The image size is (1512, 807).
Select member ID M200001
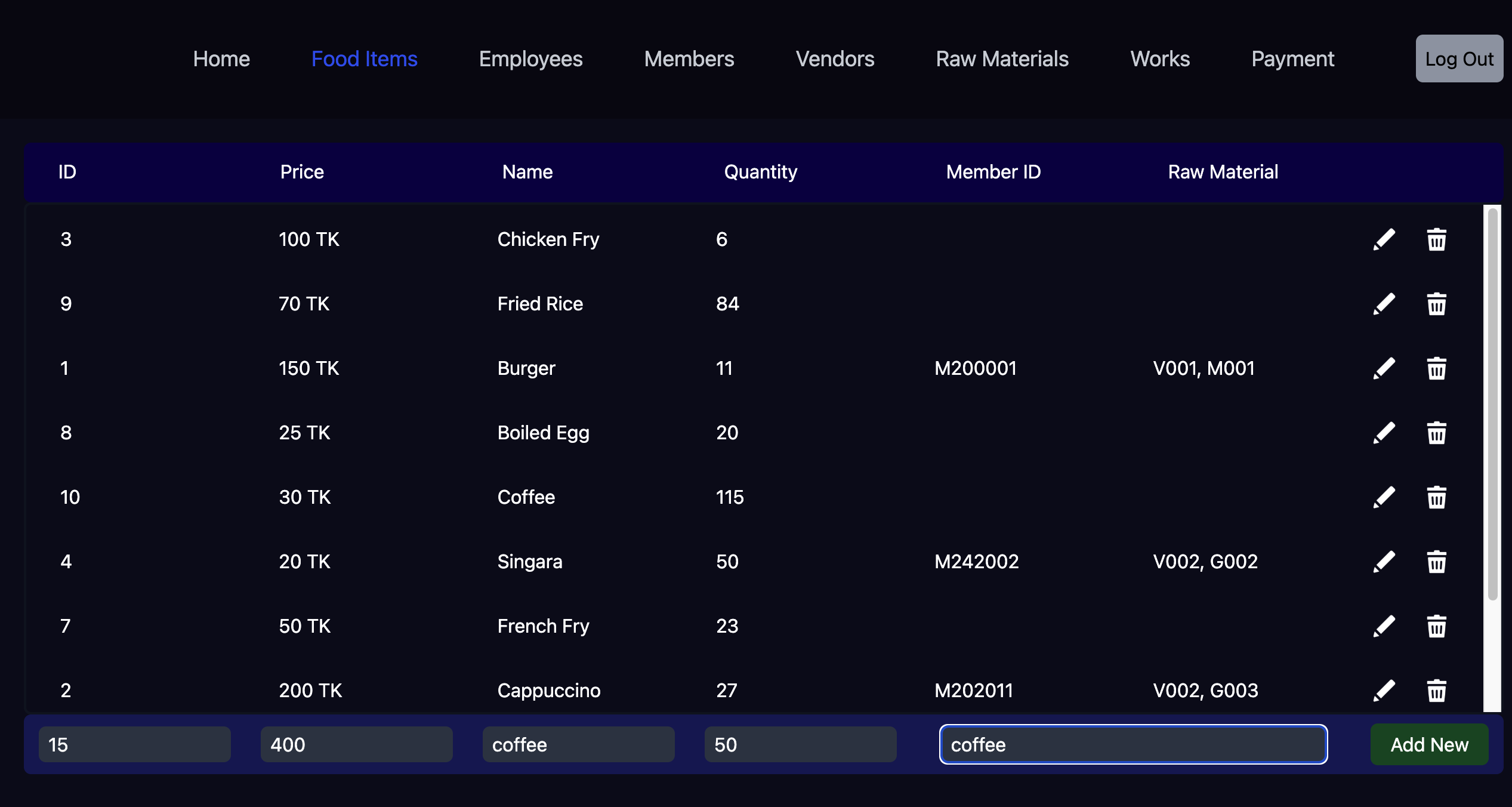976,368
